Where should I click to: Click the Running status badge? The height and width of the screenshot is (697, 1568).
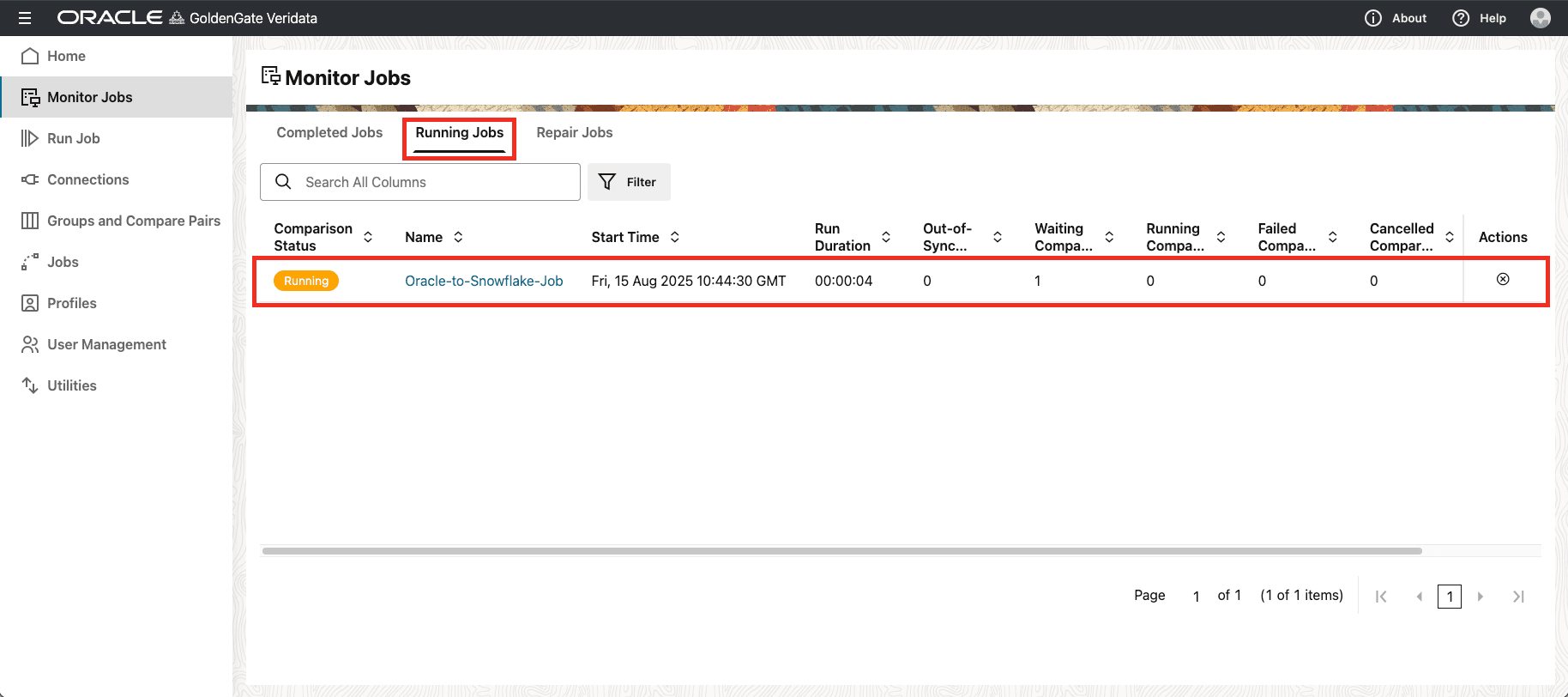pyautogui.click(x=306, y=281)
